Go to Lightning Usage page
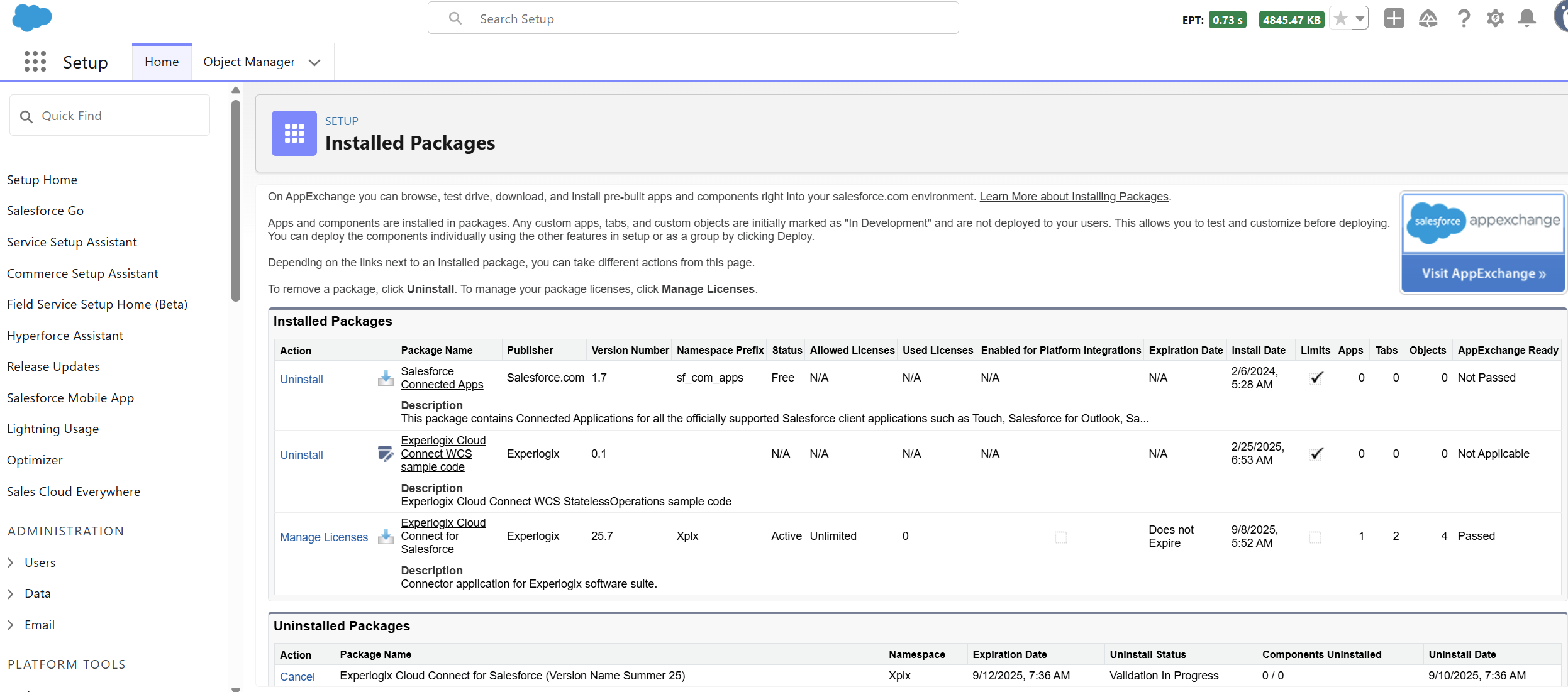 click(53, 429)
